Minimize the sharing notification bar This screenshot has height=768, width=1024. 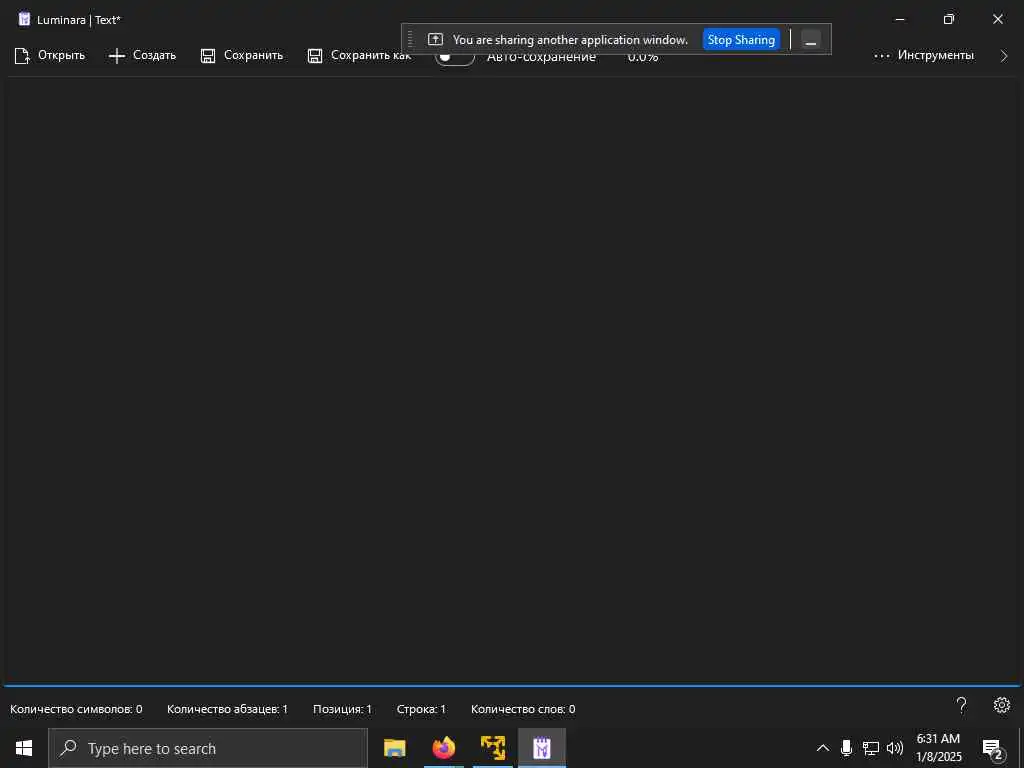coord(810,40)
